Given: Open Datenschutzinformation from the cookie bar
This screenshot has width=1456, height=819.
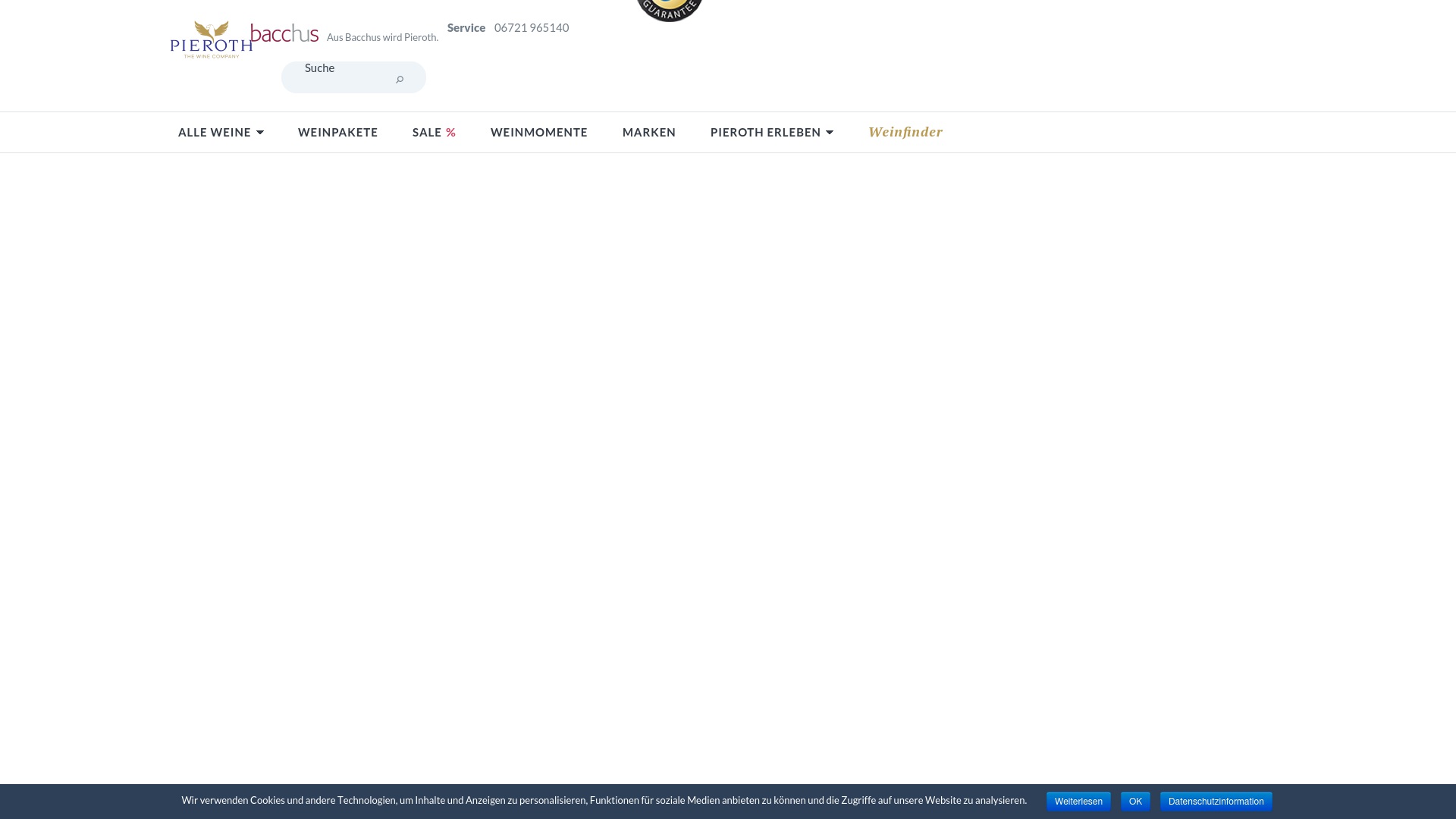Looking at the screenshot, I should coord(1215,802).
